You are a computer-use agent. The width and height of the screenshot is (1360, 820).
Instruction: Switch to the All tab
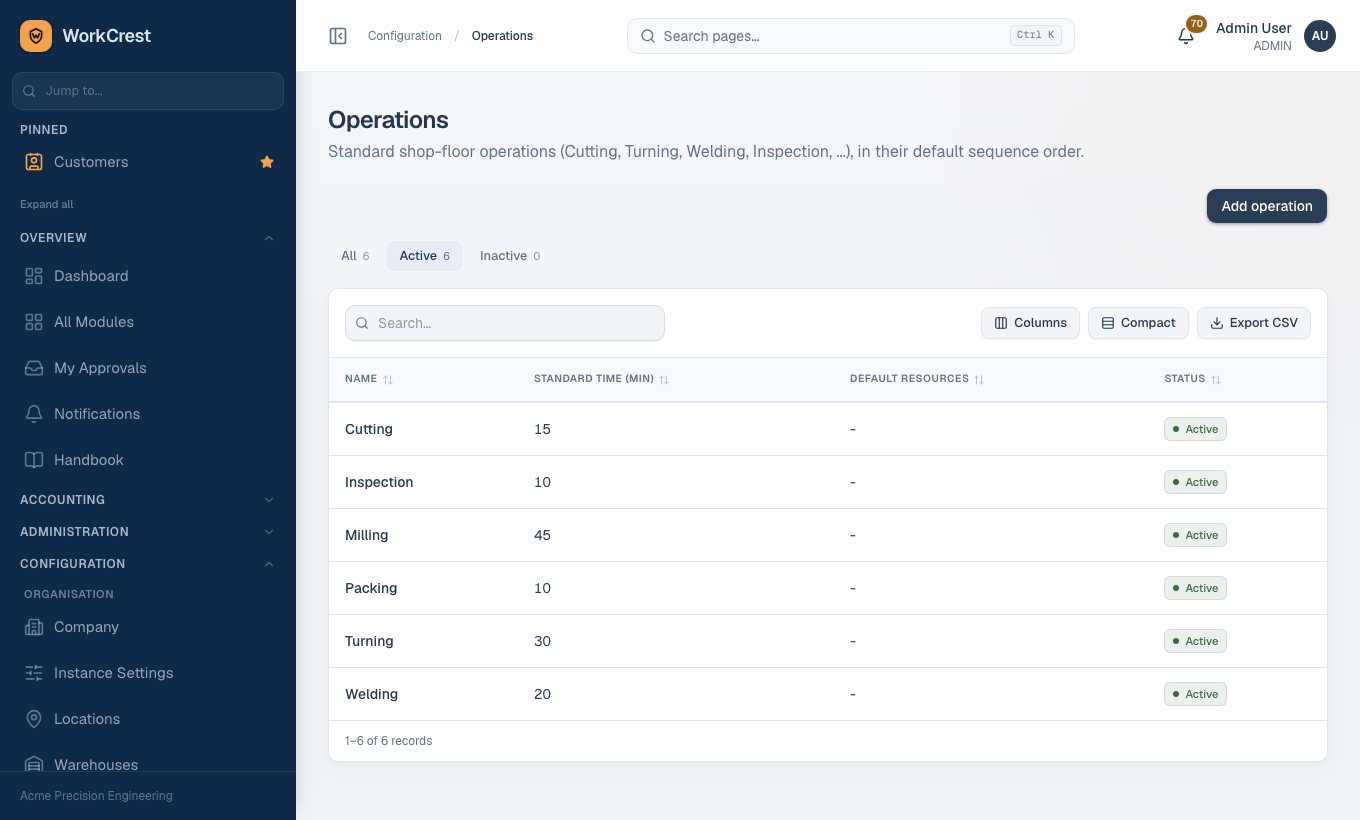[355, 256]
